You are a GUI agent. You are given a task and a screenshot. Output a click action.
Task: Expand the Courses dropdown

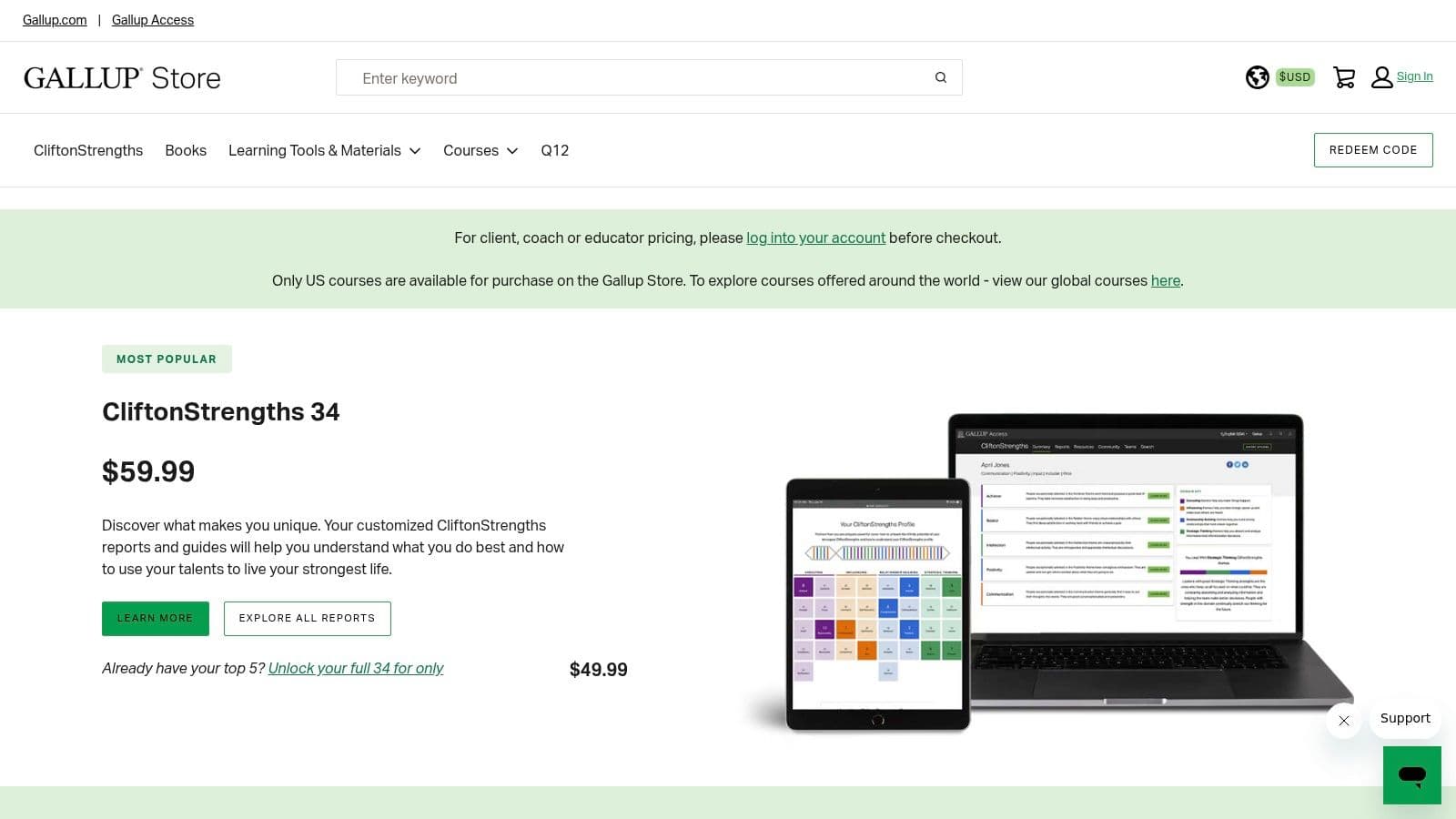[x=480, y=150]
